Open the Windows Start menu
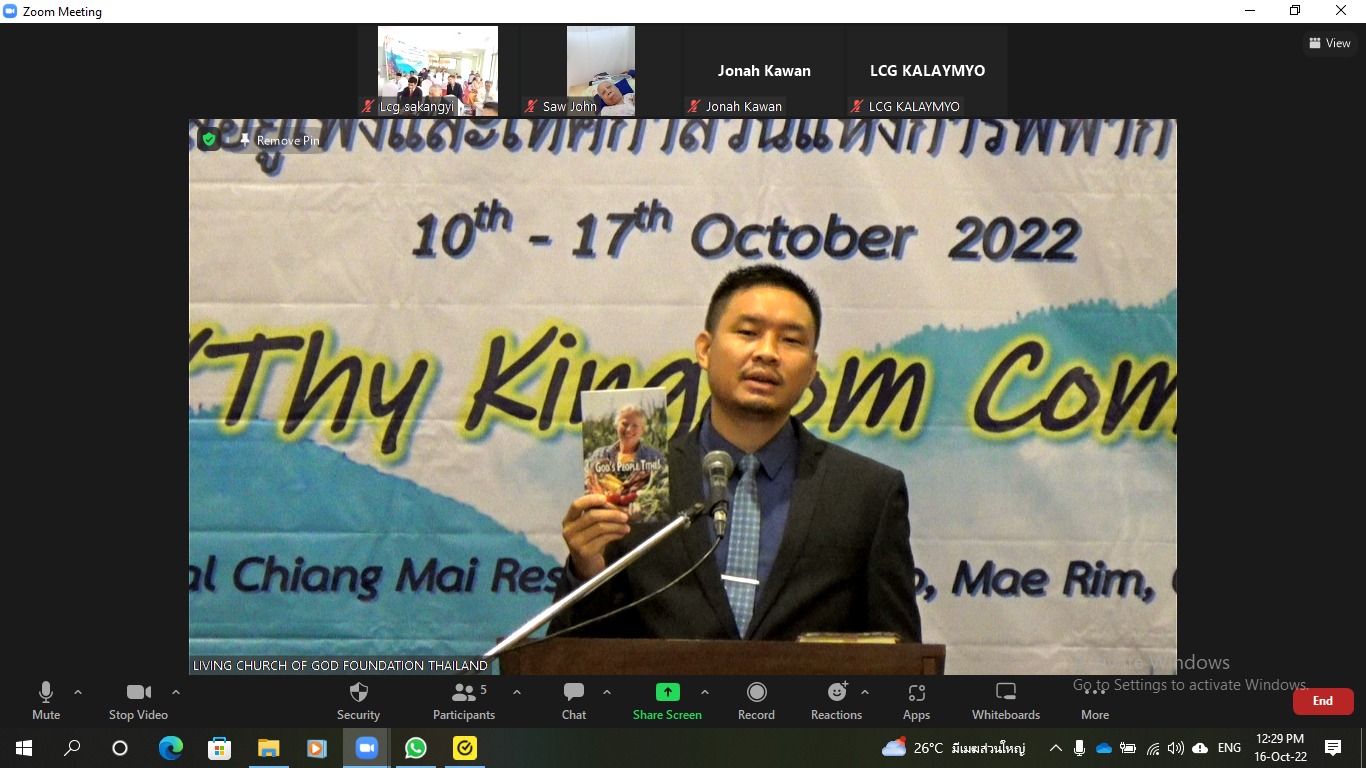This screenshot has width=1366, height=768. [x=24, y=748]
